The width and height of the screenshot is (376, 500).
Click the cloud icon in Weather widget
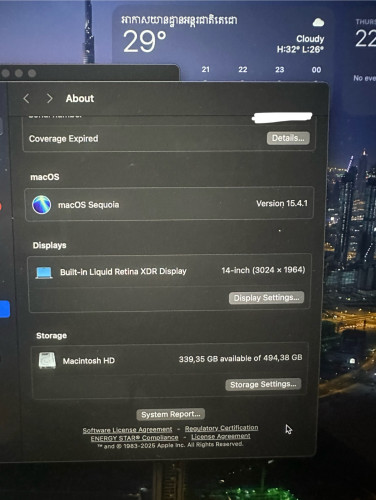coord(318,22)
